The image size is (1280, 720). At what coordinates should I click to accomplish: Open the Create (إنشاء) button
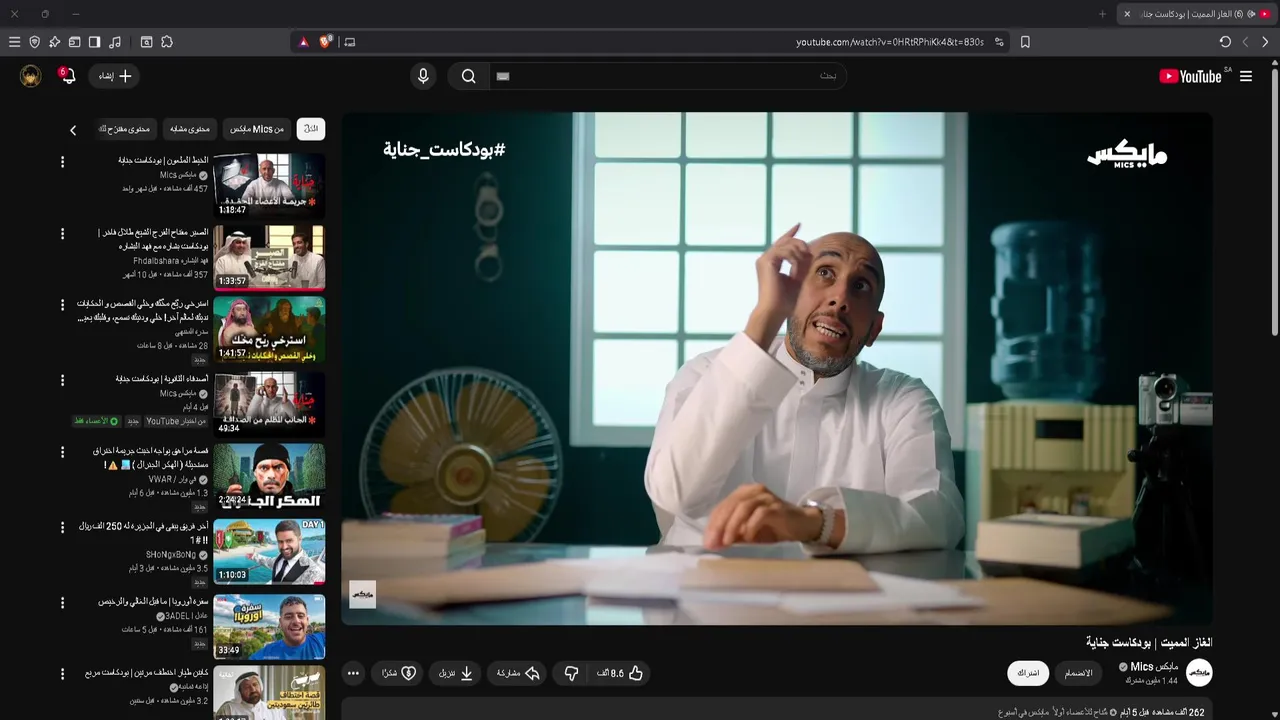[x=115, y=76]
